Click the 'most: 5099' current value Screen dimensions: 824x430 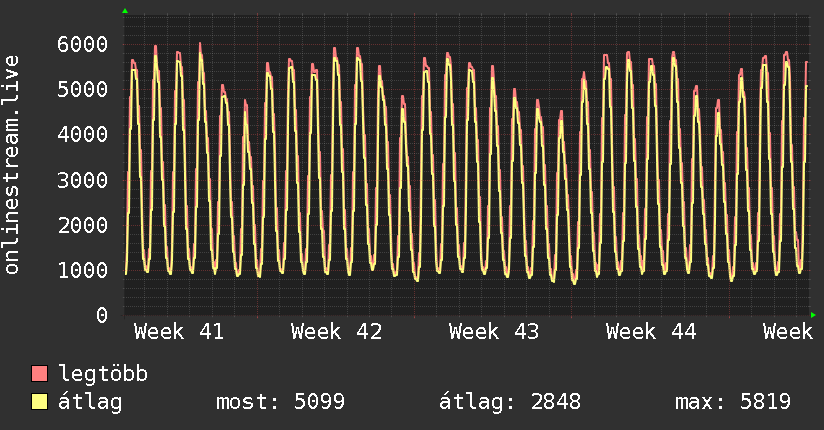pos(280,402)
